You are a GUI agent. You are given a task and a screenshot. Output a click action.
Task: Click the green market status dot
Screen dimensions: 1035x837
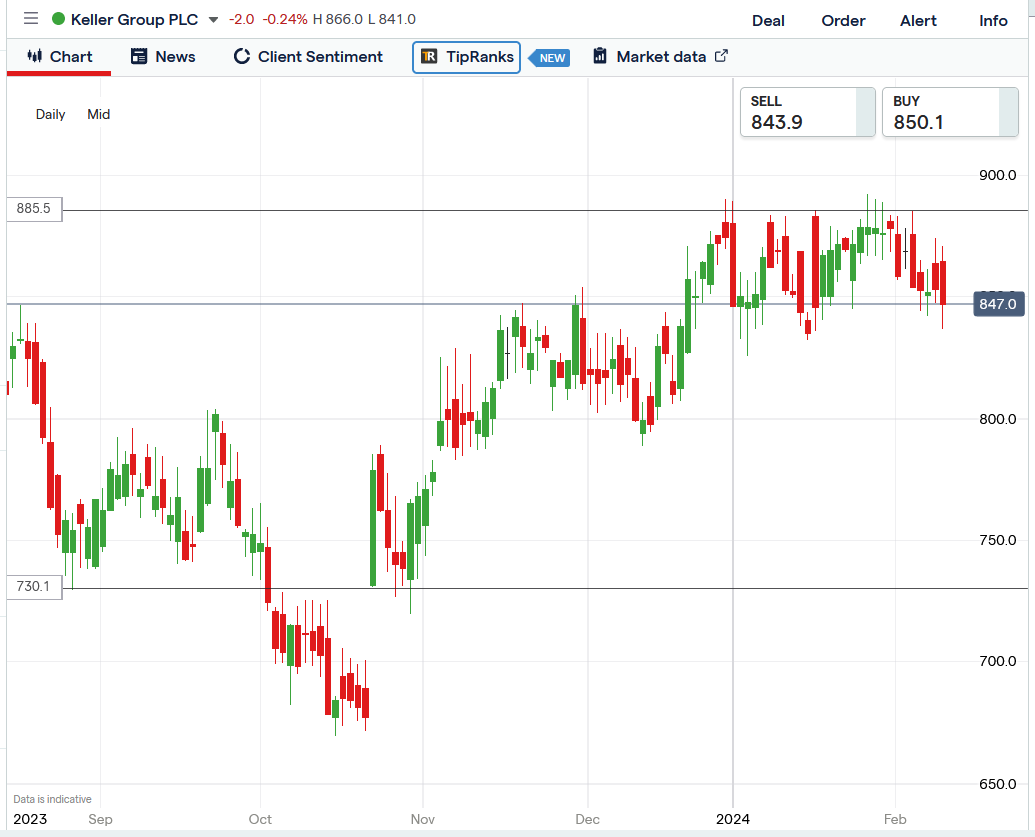(x=58, y=18)
